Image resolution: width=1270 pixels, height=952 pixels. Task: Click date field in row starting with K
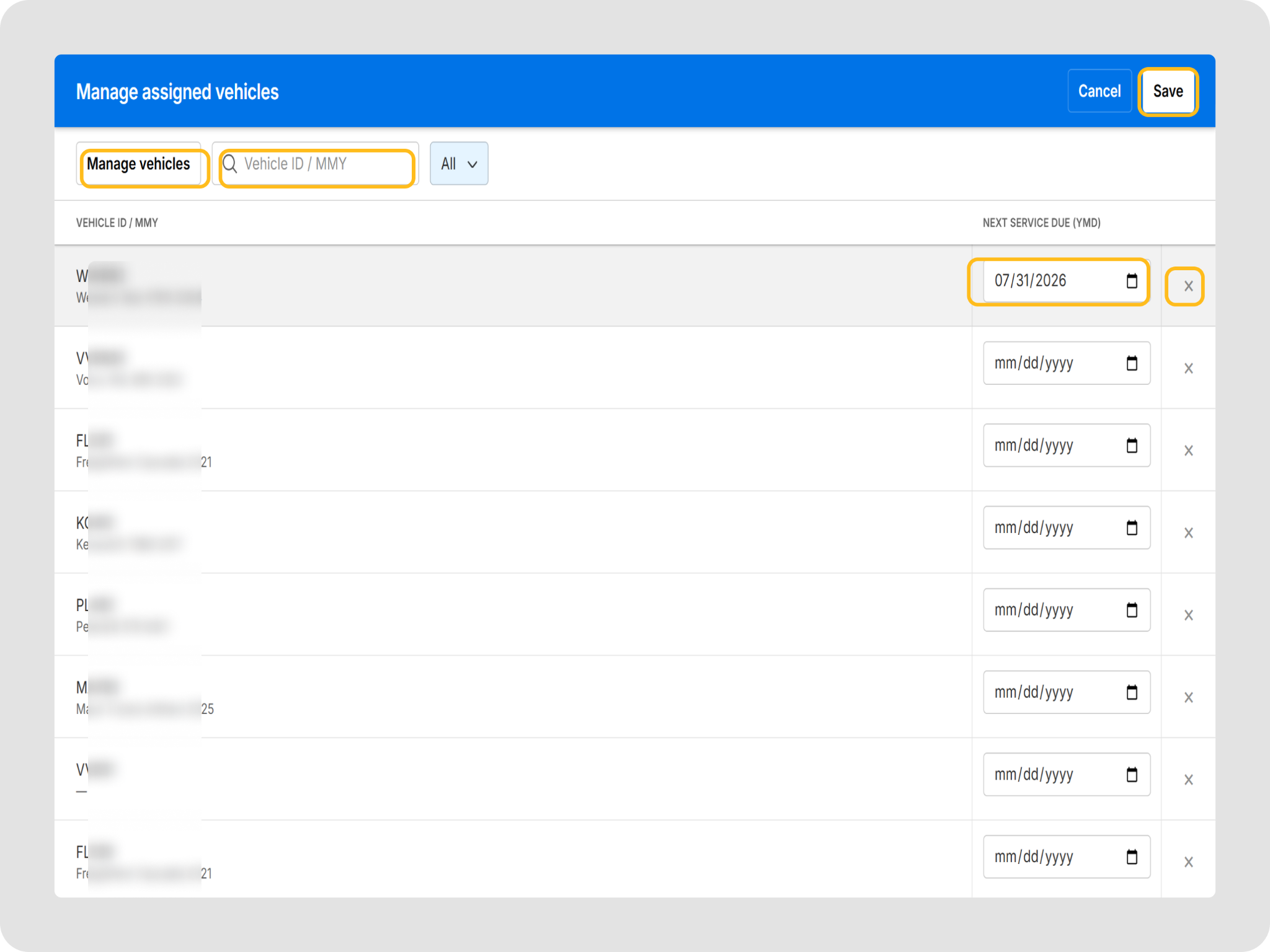pos(1067,527)
